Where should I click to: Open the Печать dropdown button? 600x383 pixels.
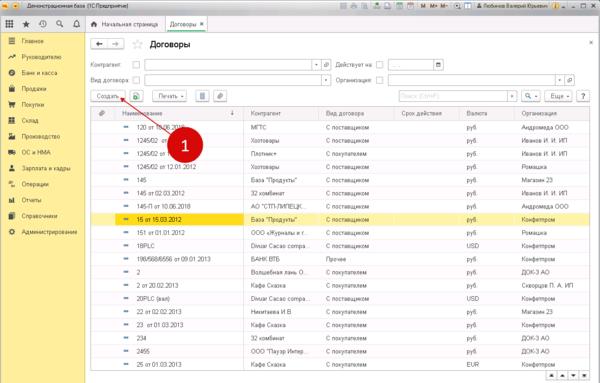(170, 96)
